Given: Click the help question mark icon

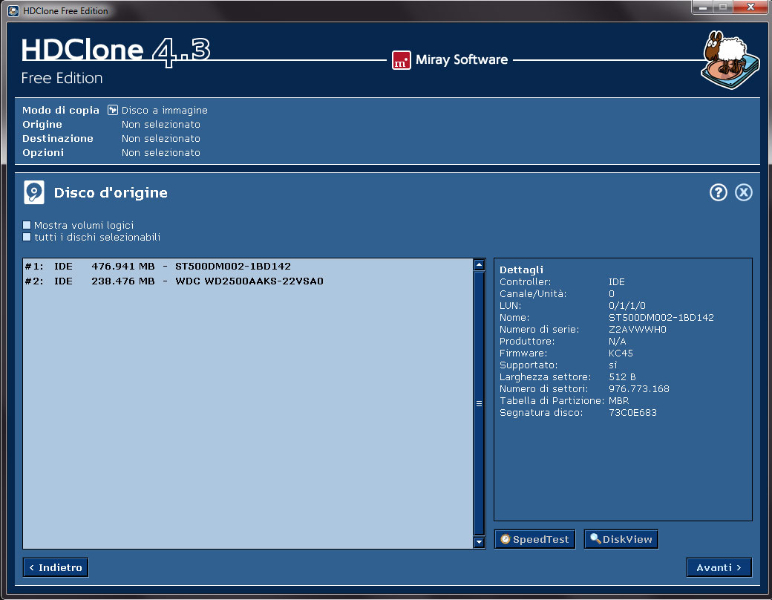Looking at the screenshot, I should coord(718,193).
